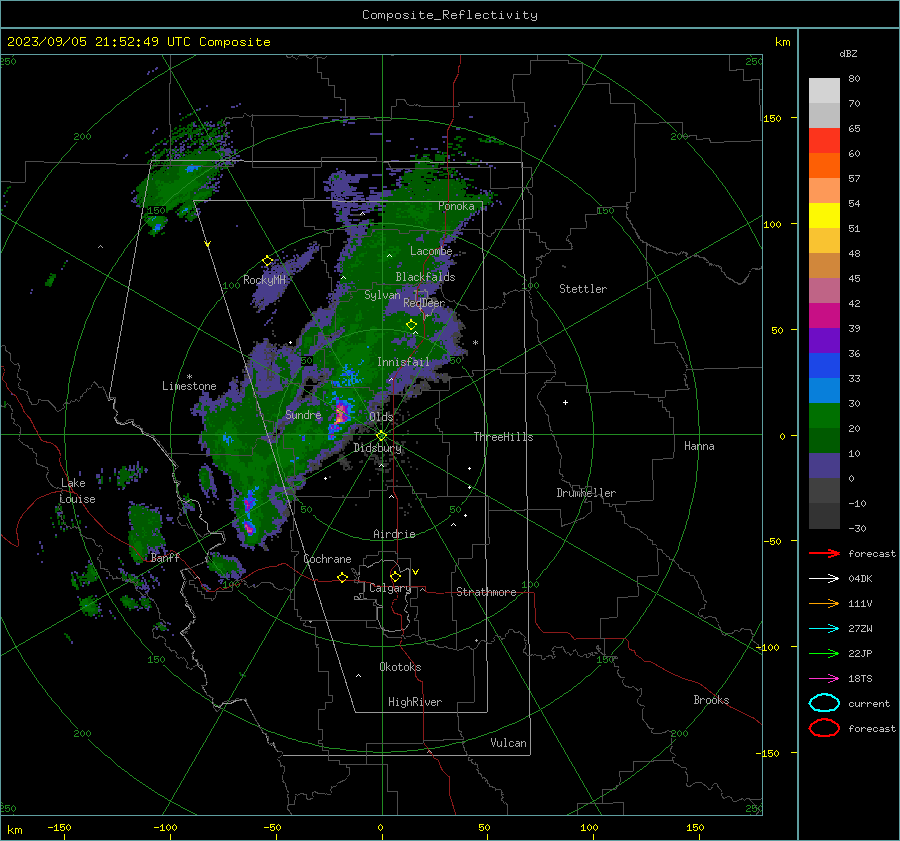
Task: Click the magenta 42 dBZ legend swatch
Action: coord(824,316)
